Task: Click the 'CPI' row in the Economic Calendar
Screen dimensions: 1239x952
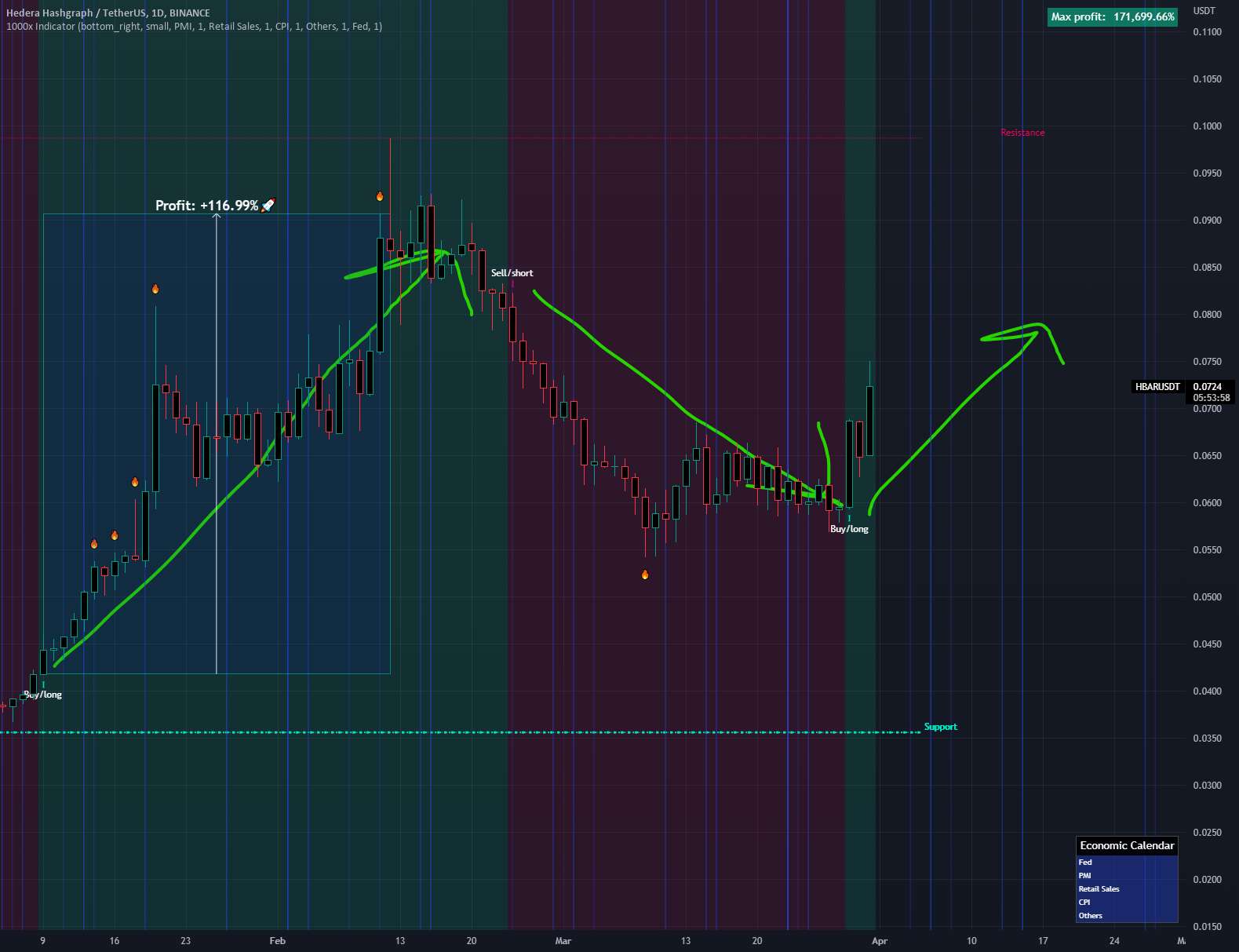Action: coord(1127,902)
